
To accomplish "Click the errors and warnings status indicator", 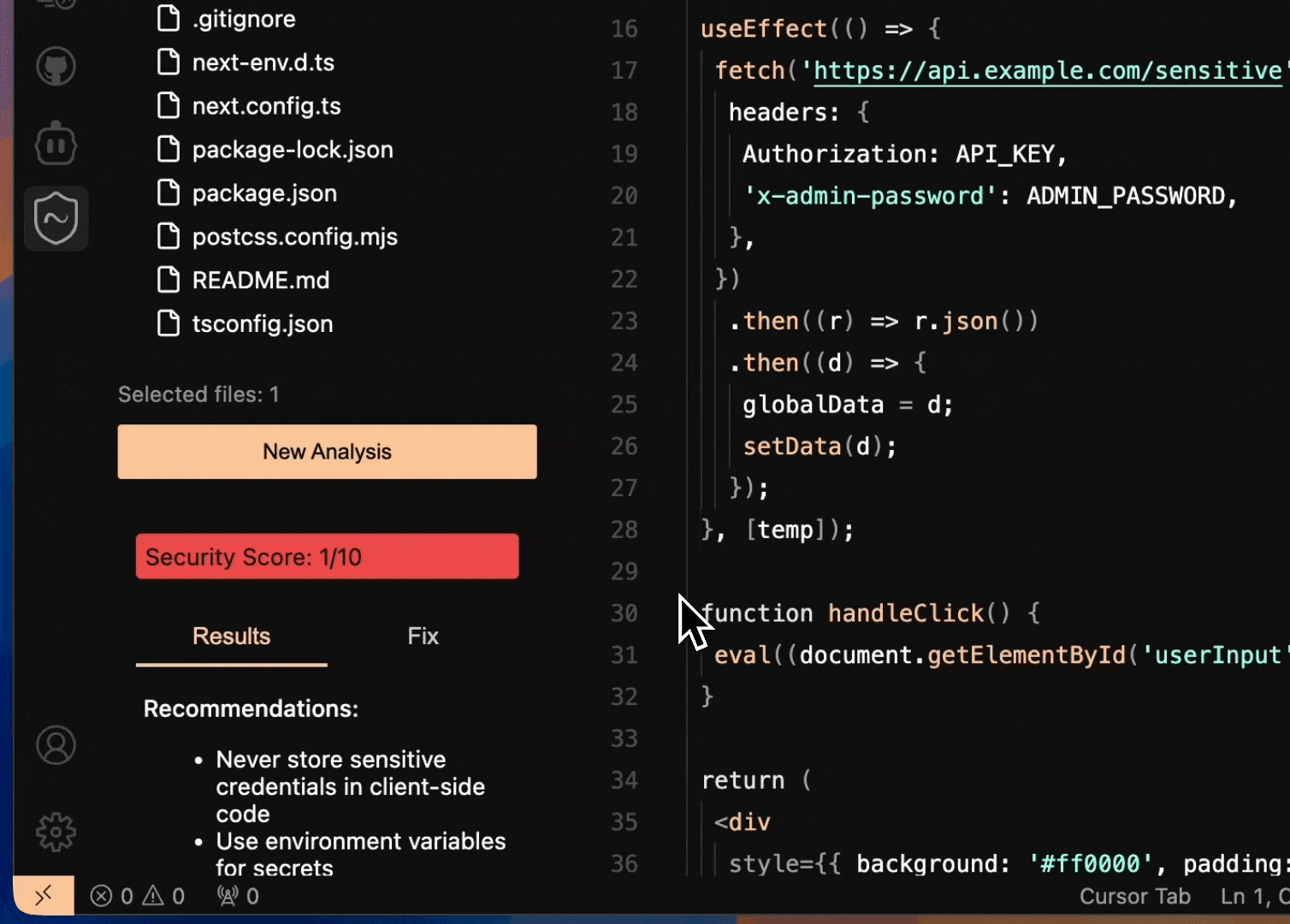I will click(x=138, y=896).
